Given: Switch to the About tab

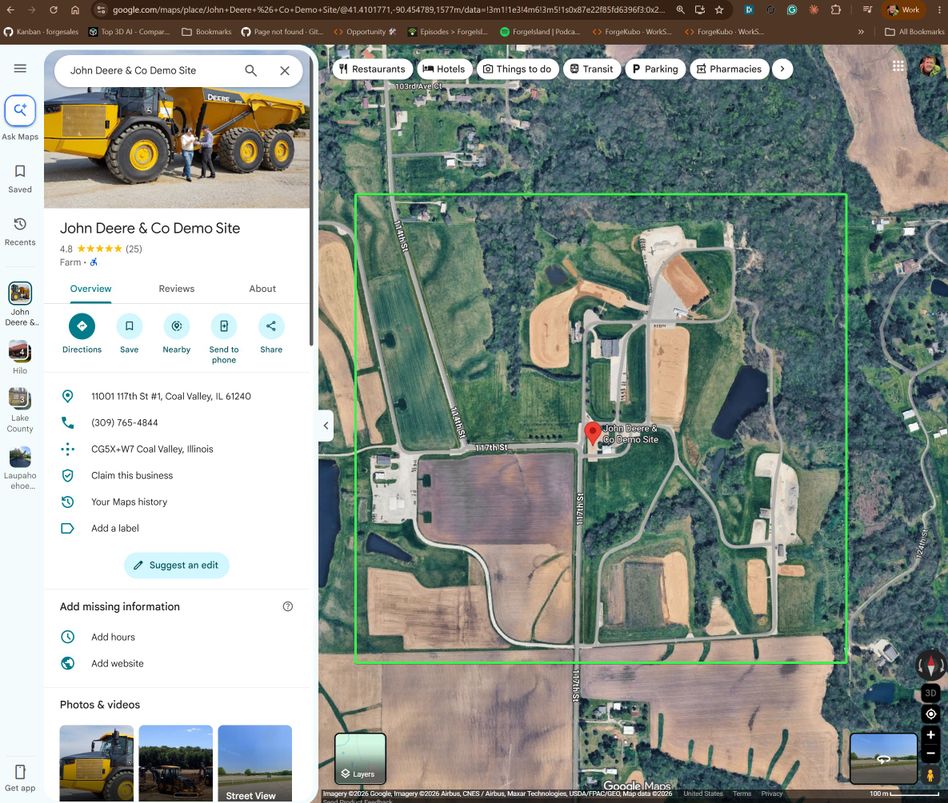Looking at the screenshot, I should click(x=262, y=289).
